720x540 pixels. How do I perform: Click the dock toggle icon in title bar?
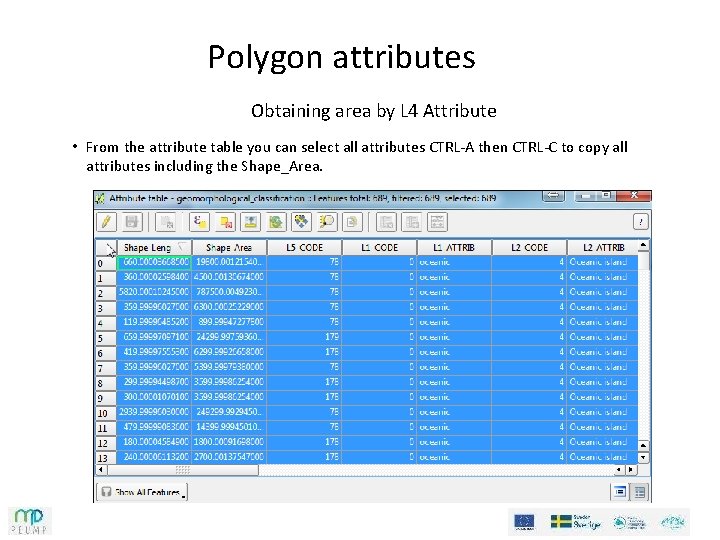coord(554,196)
